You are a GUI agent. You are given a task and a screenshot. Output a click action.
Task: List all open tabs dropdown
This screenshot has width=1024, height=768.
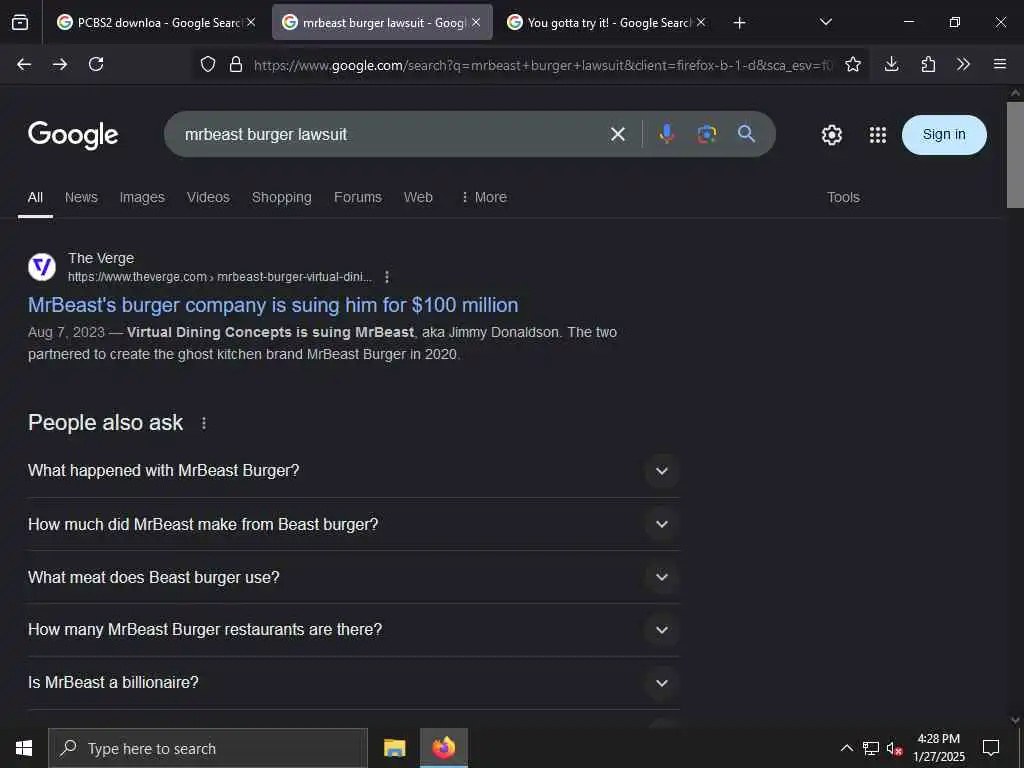(825, 22)
